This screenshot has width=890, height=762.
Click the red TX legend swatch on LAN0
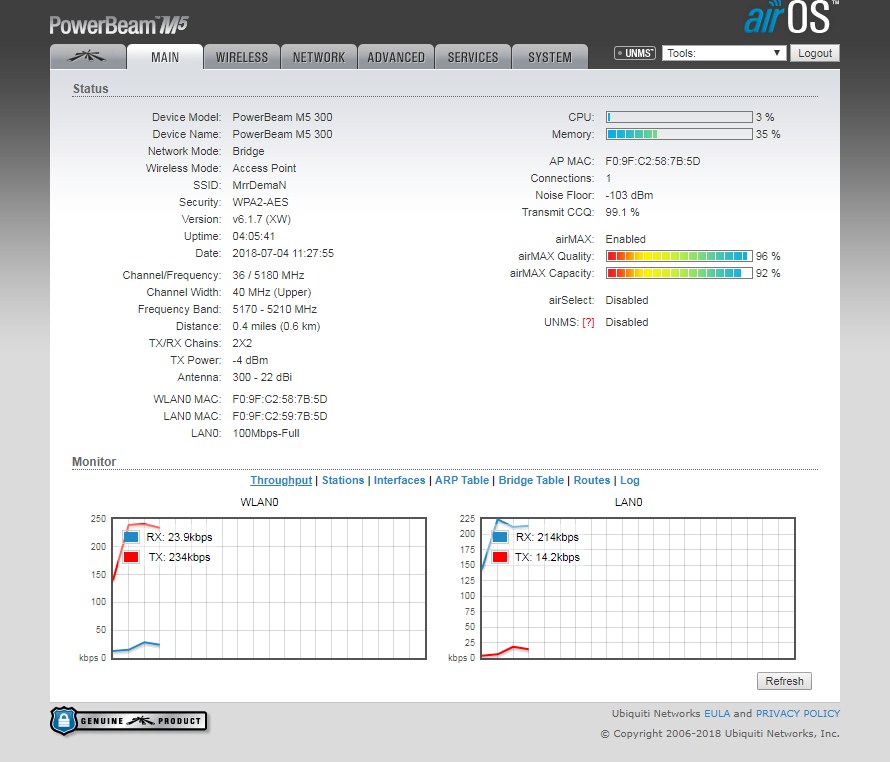click(x=500, y=557)
